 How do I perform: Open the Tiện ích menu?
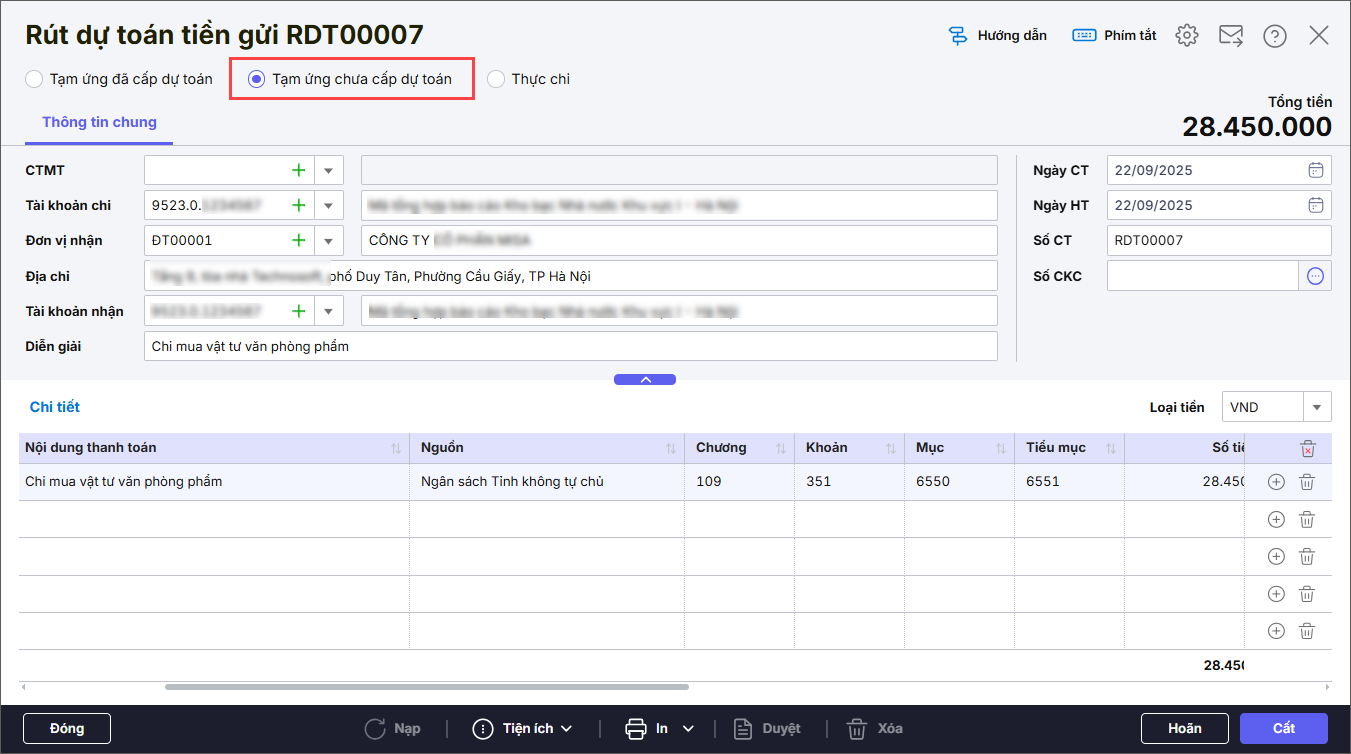coord(522,728)
